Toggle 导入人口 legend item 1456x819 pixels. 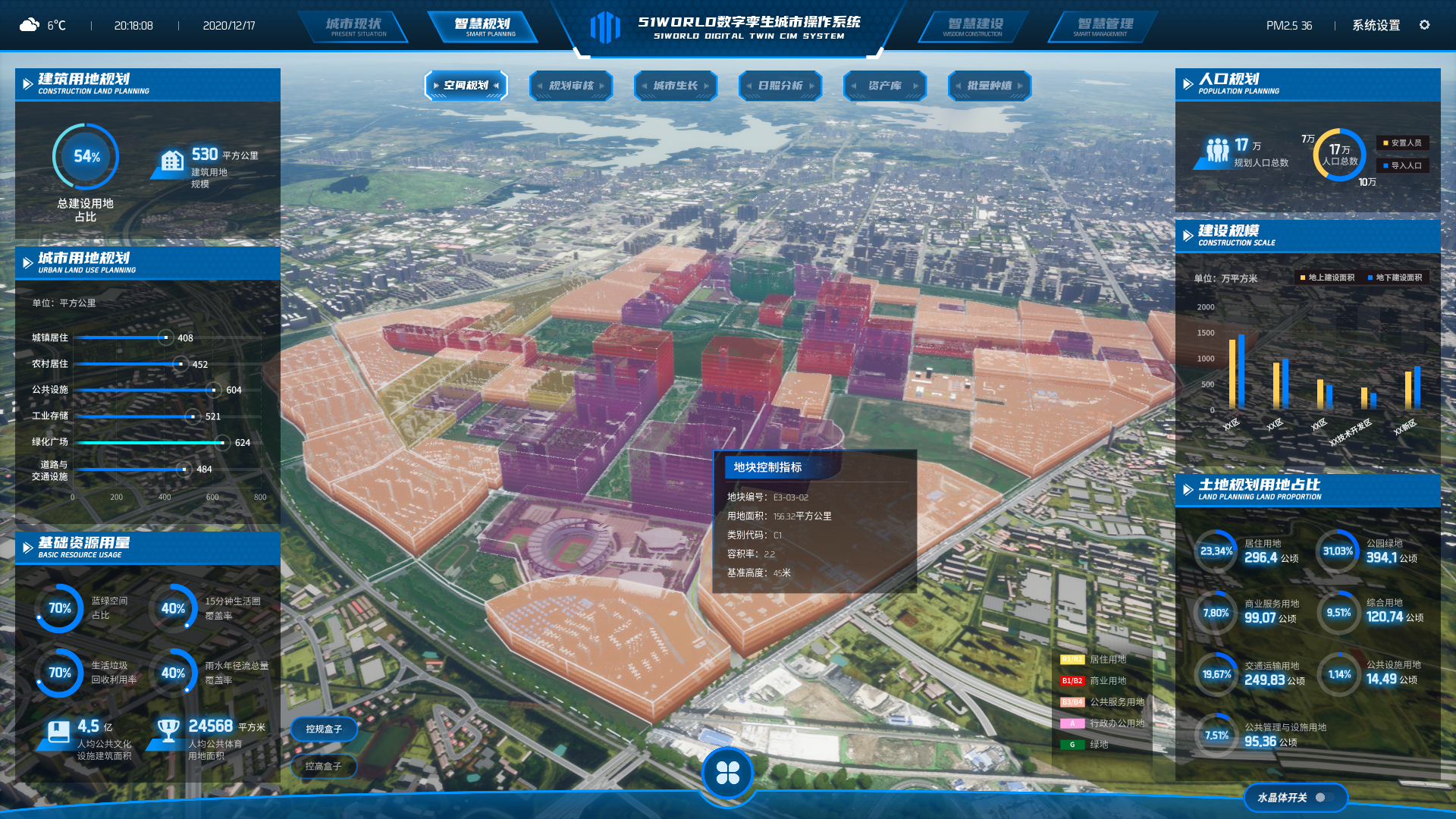(x=1402, y=165)
